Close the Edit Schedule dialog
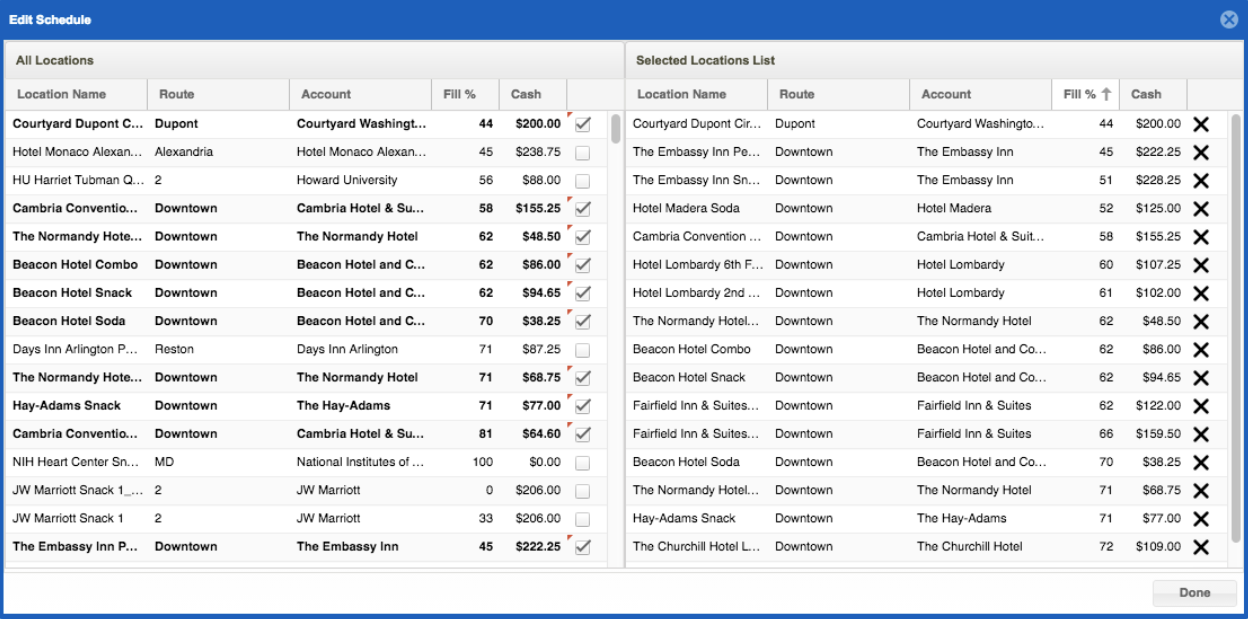 point(1229,19)
